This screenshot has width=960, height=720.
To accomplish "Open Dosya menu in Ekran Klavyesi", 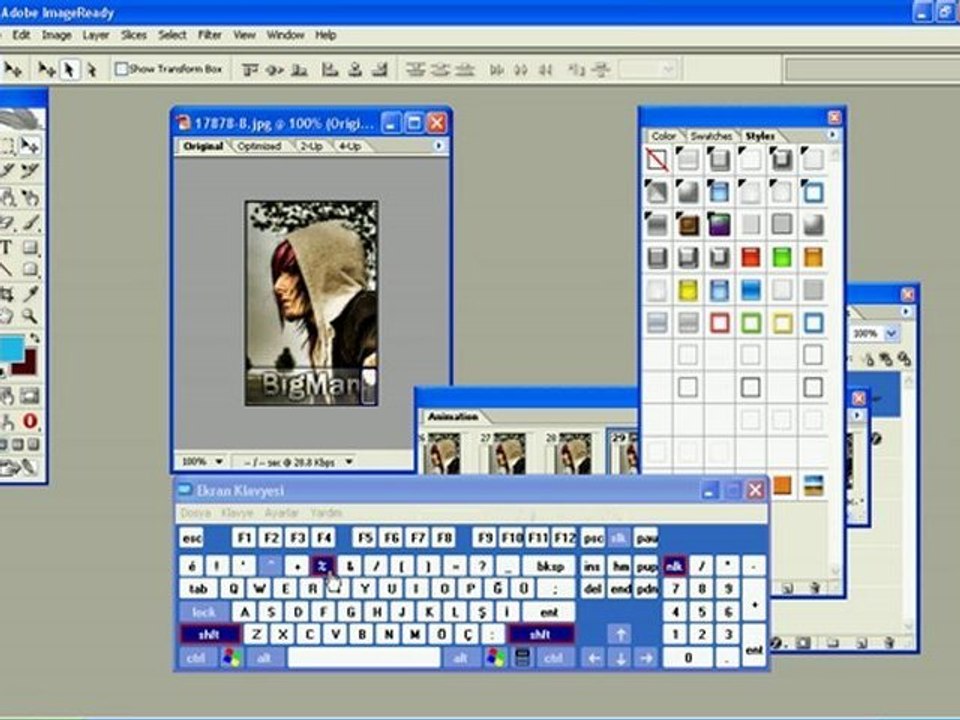I will click(x=195, y=513).
